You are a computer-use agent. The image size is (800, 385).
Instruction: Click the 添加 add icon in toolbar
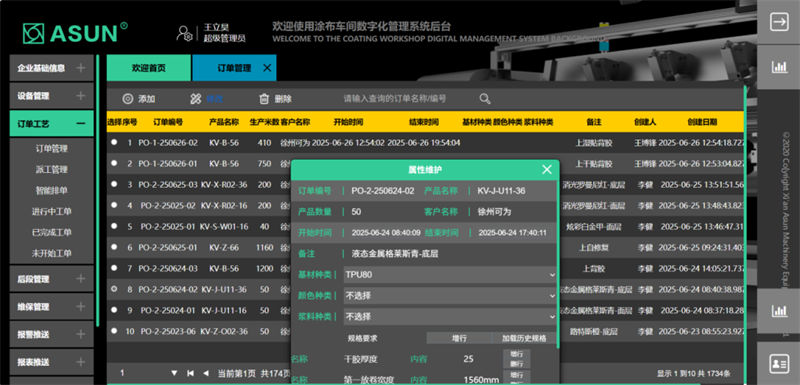pos(128,99)
